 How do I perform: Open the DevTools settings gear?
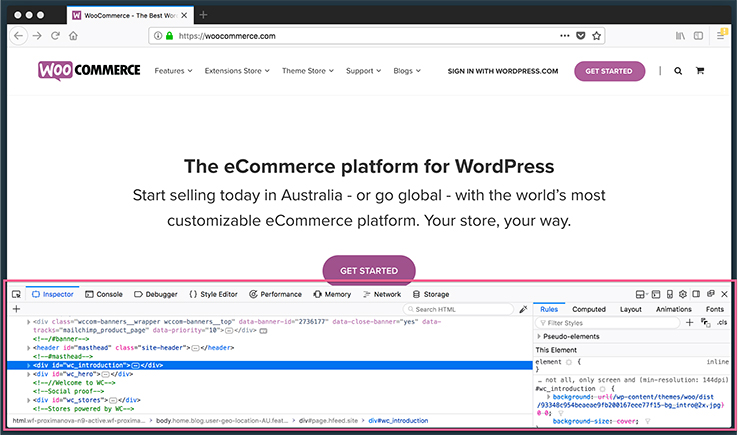coord(683,294)
